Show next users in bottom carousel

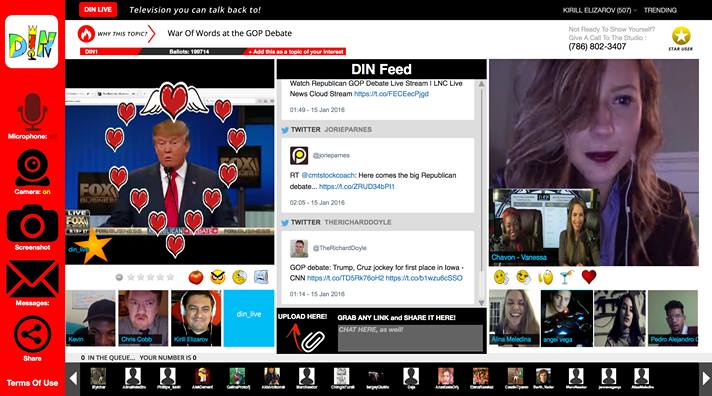[706, 378]
